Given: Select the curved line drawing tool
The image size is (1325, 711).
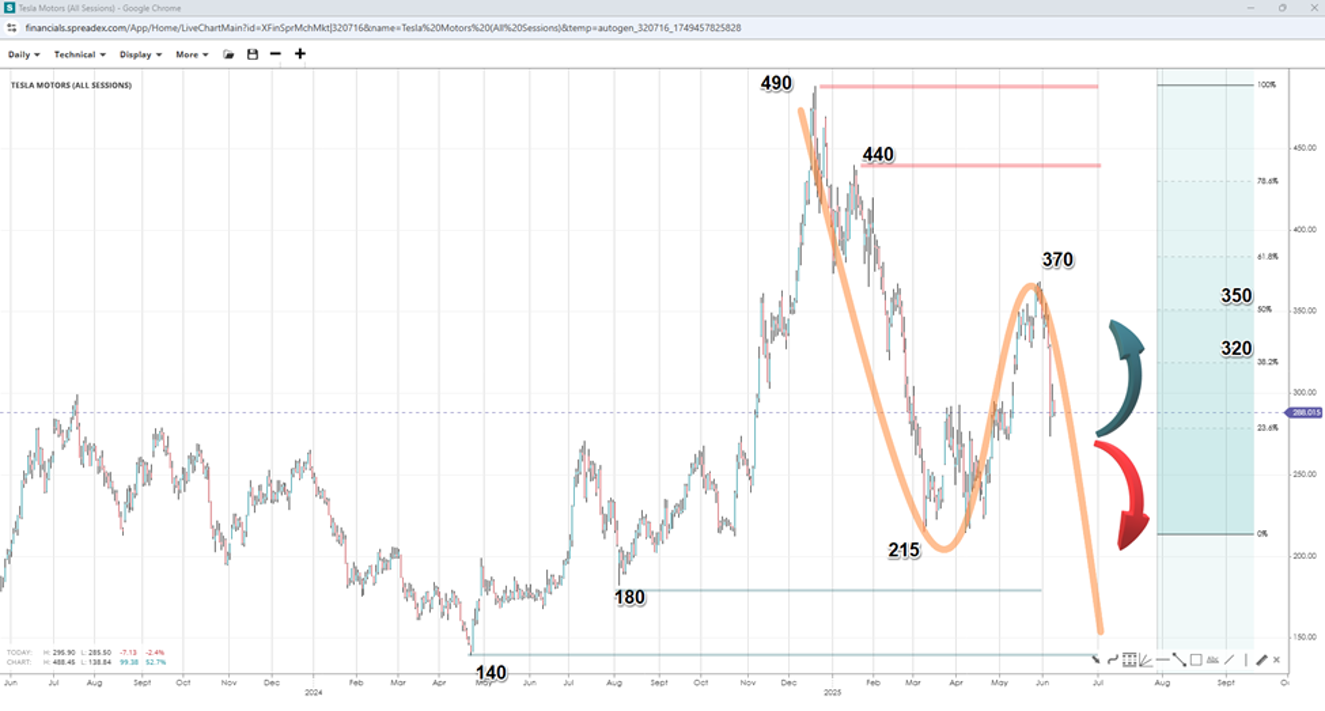Looking at the screenshot, I should 1113,660.
